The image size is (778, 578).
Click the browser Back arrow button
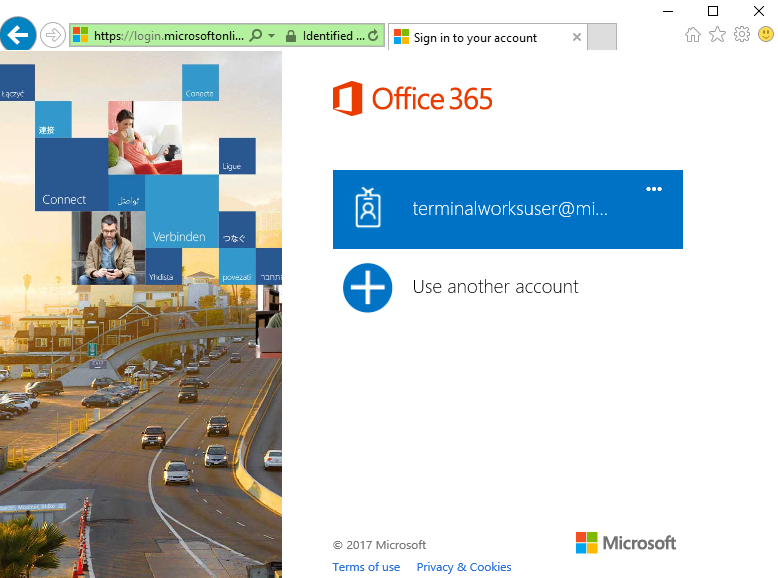point(18,35)
